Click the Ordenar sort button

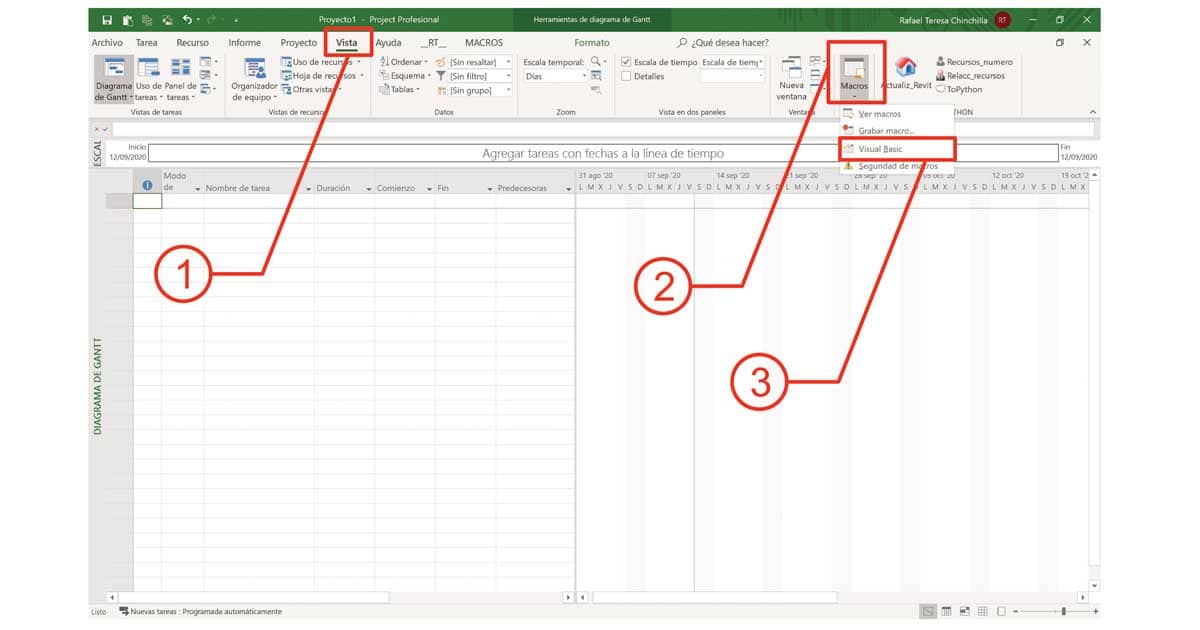[x=404, y=62]
